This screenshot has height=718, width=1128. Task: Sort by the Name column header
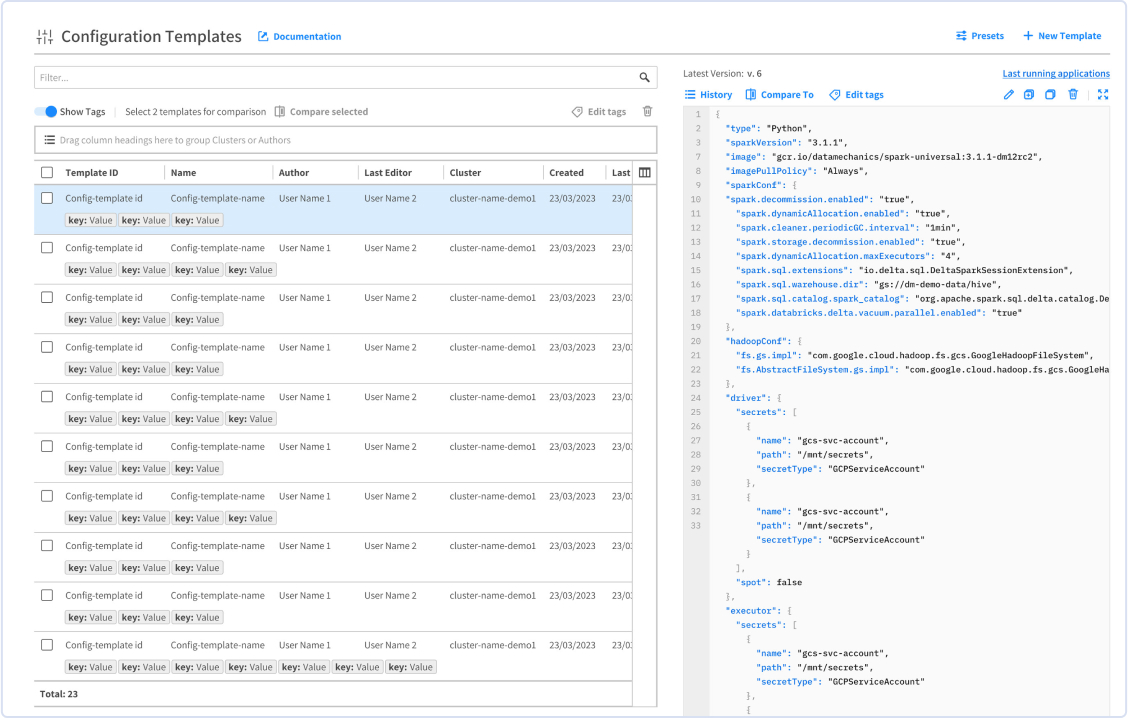[183, 173]
